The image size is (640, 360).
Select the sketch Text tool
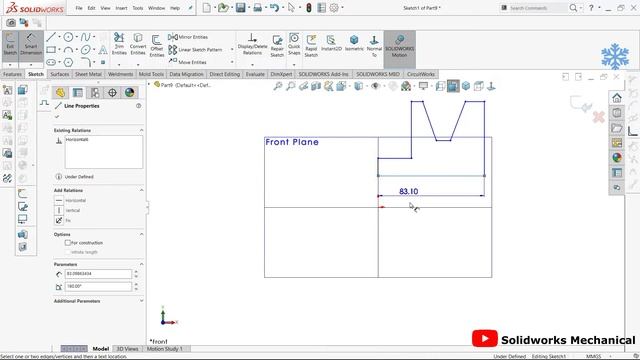[103, 50]
